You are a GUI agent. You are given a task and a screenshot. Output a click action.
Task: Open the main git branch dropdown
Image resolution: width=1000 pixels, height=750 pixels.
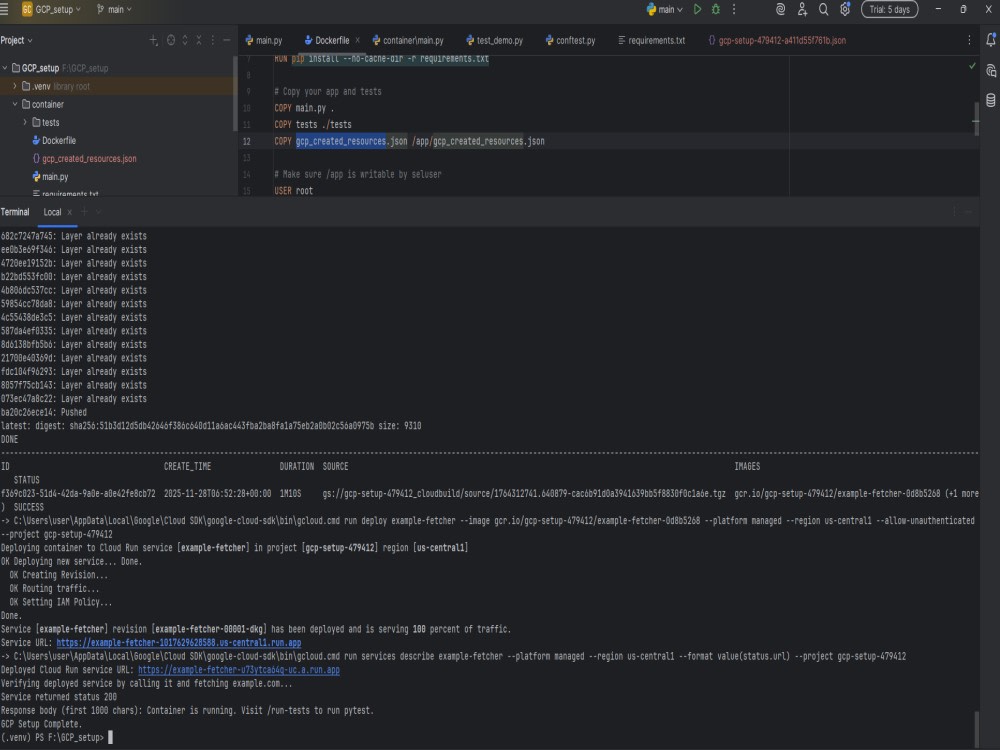pyautogui.click(x=114, y=10)
